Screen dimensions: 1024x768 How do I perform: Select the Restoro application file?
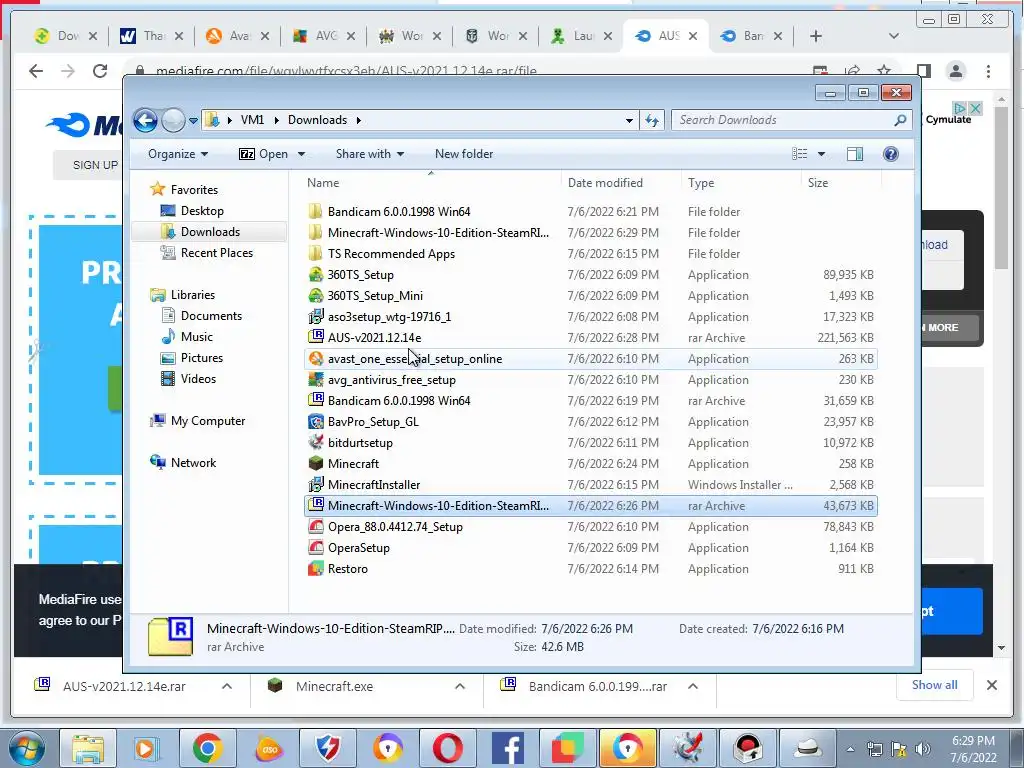point(347,569)
